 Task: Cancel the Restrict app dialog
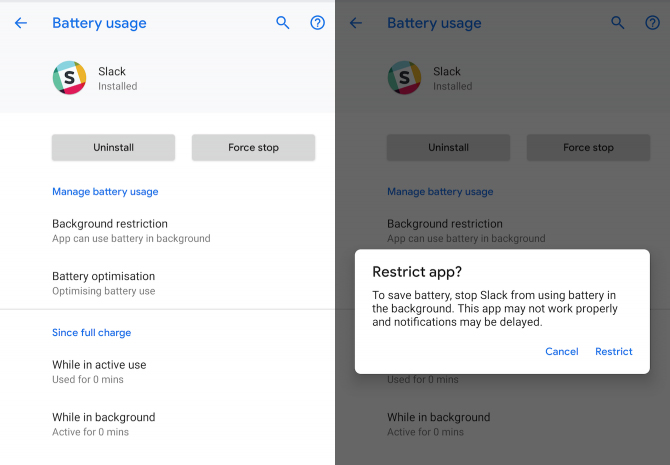[561, 351]
